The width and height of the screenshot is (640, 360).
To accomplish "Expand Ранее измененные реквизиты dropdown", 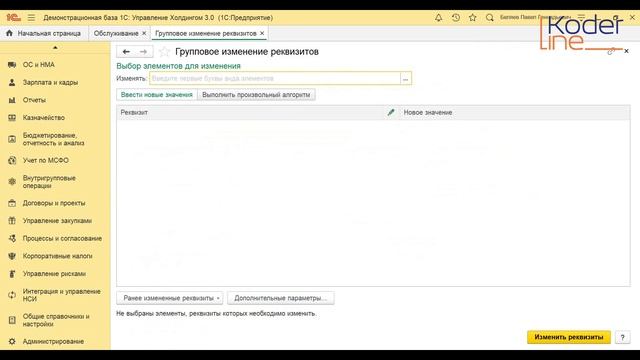I will pyautogui.click(x=170, y=298).
